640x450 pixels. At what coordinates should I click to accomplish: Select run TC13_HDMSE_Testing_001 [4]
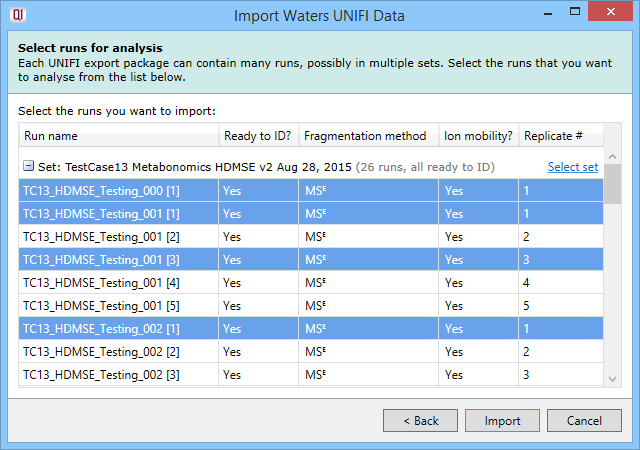pyautogui.click(x=311, y=283)
